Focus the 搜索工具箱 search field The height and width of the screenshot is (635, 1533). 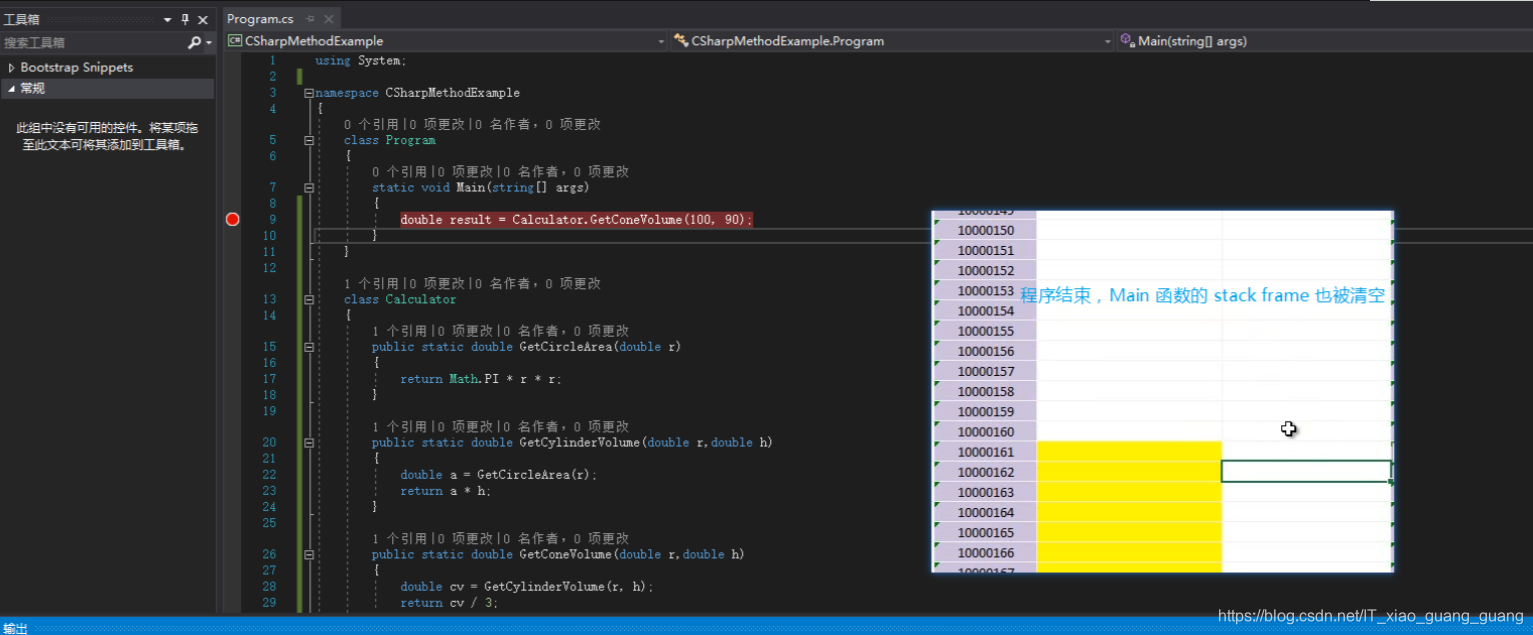[x=93, y=43]
